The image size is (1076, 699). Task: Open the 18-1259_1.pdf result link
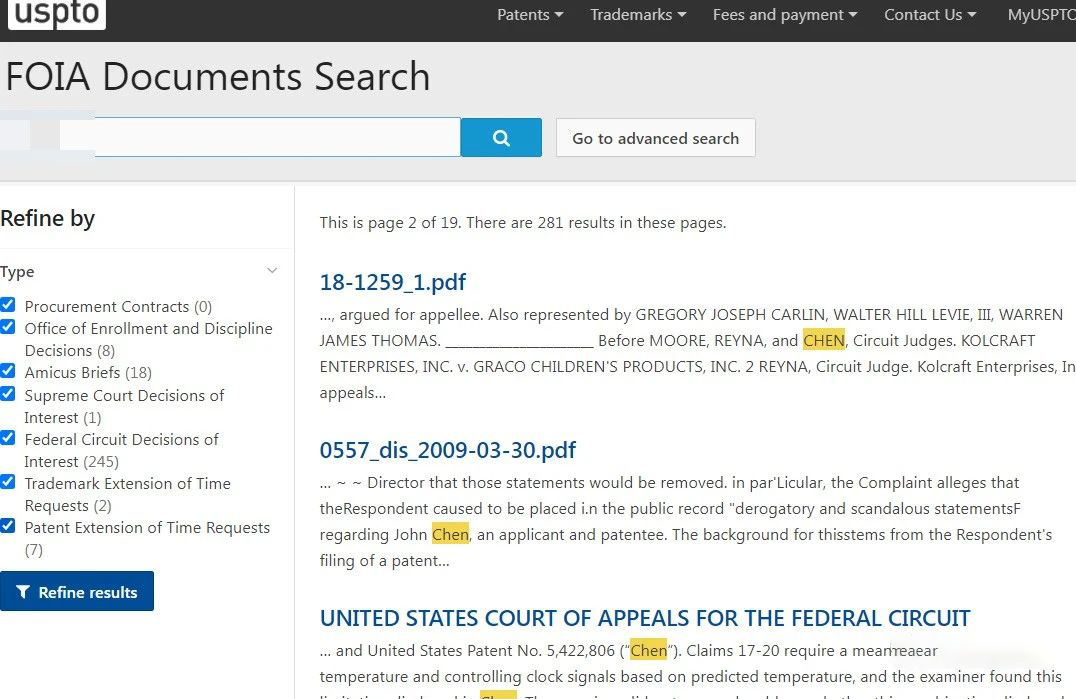[x=393, y=282]
